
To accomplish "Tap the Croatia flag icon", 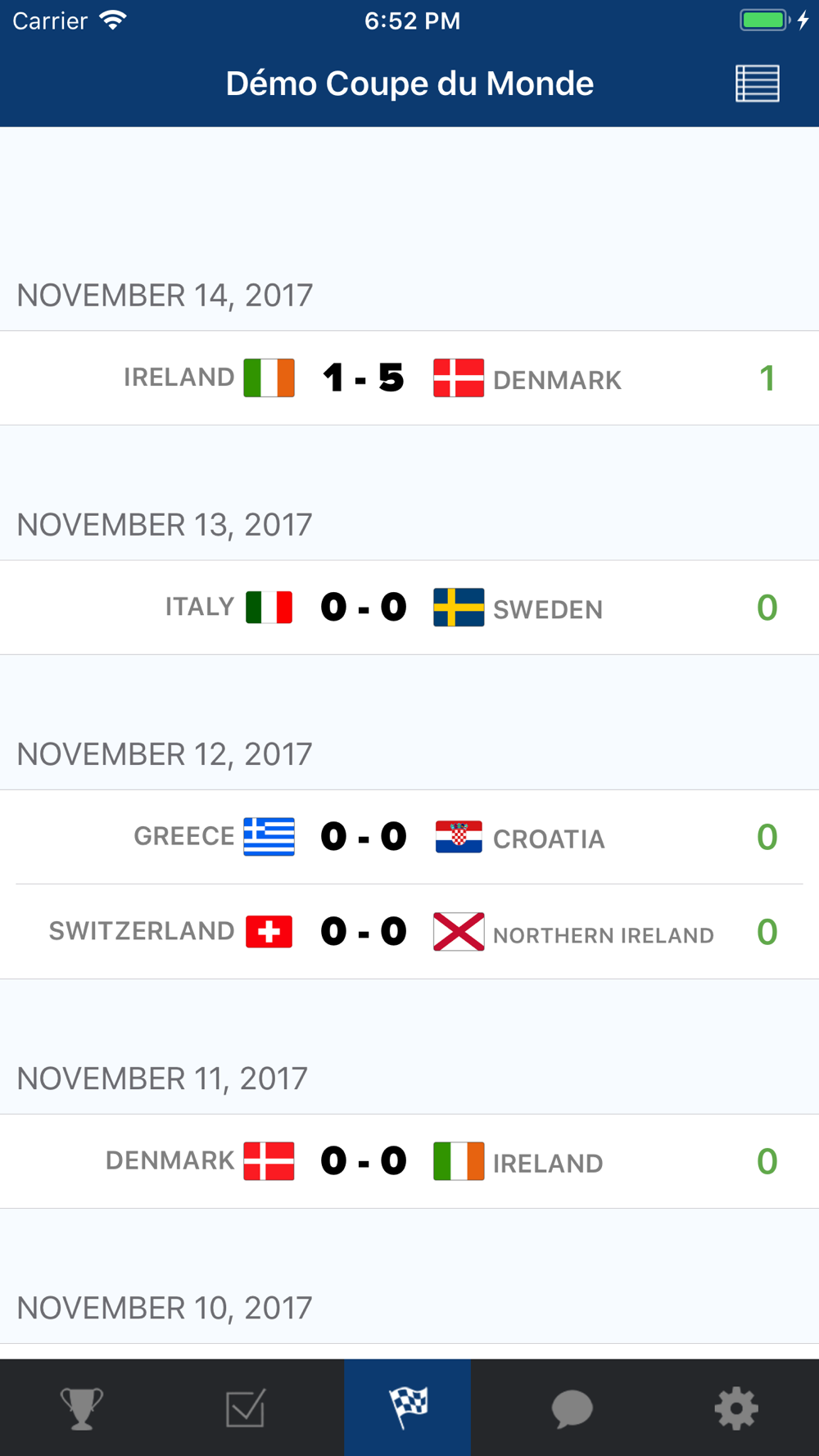I will 458,837.
